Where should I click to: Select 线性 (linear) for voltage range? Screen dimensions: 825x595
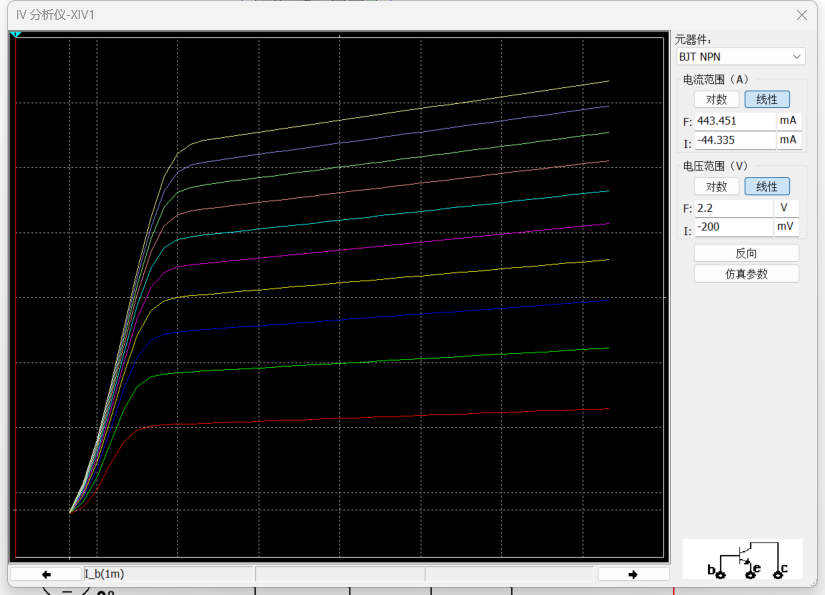tap(767, 186)
